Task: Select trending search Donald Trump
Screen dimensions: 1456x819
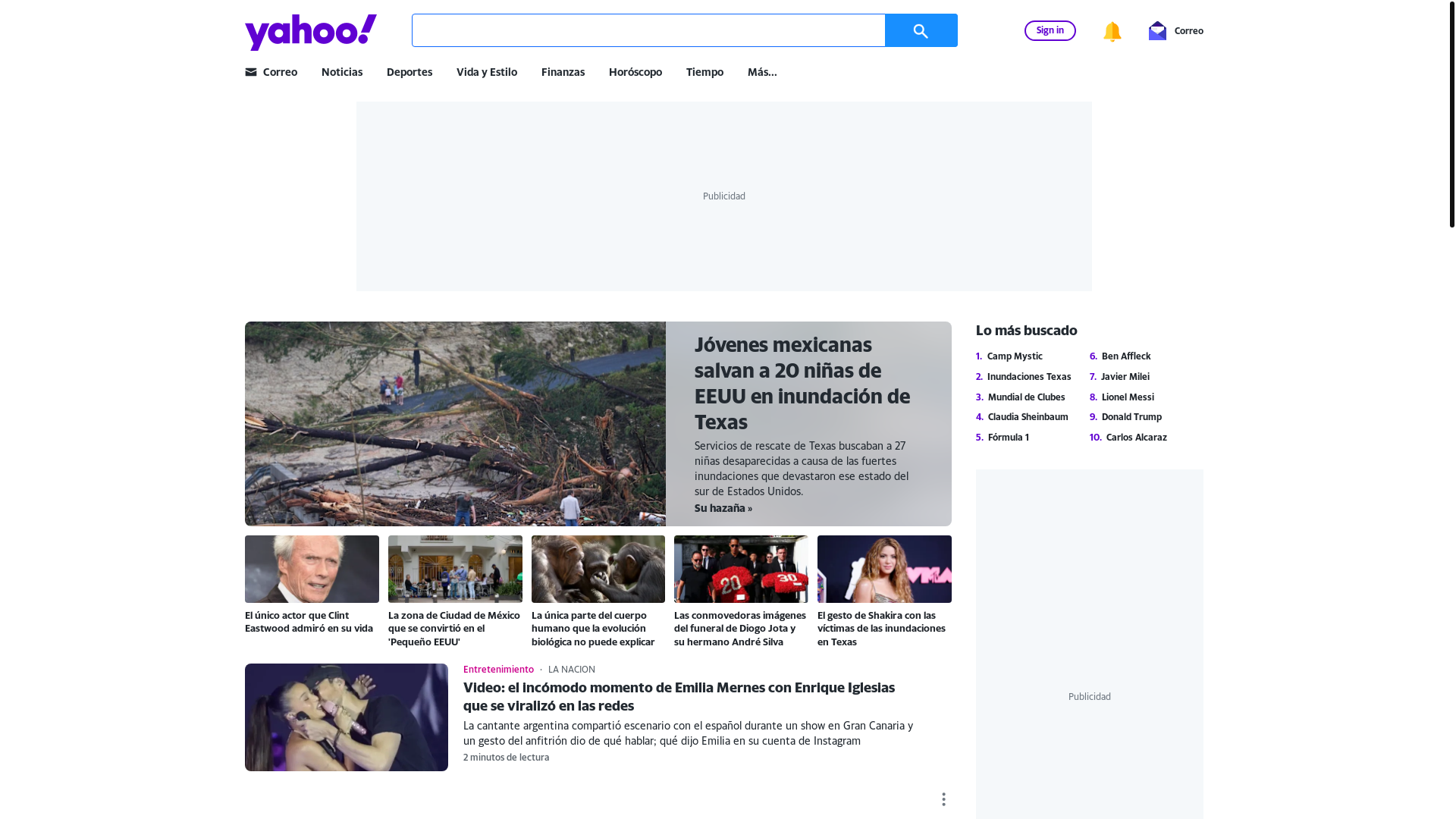Action: 1131,417
